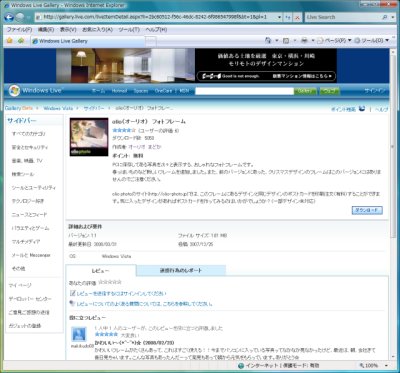Click the Home icon in command bar
This screenshot has height=373, width=400.
(268, 41)
